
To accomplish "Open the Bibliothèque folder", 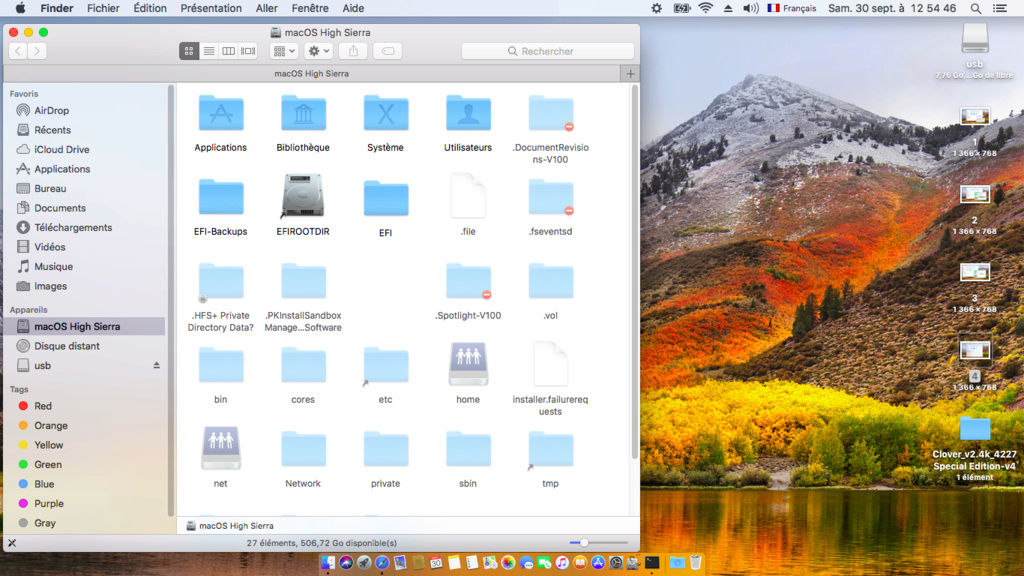I will [x=303, y=114].
